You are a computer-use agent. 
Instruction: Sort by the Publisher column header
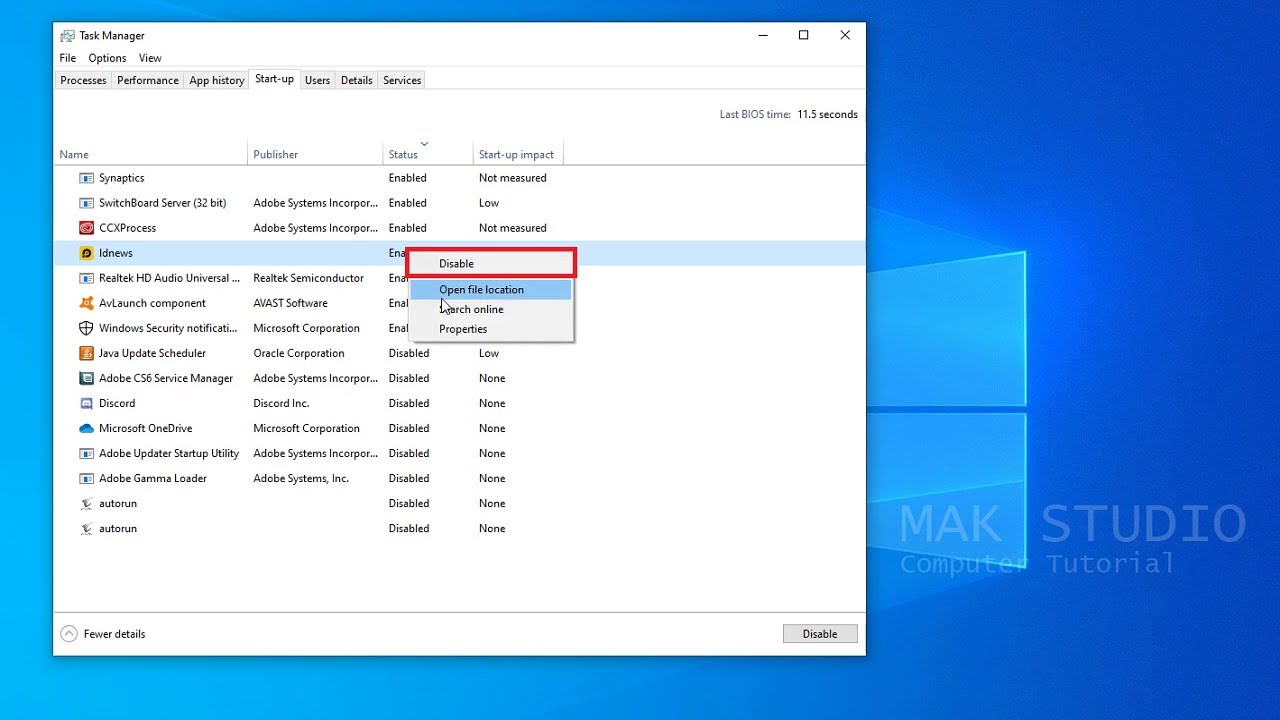tap(315, 154)
